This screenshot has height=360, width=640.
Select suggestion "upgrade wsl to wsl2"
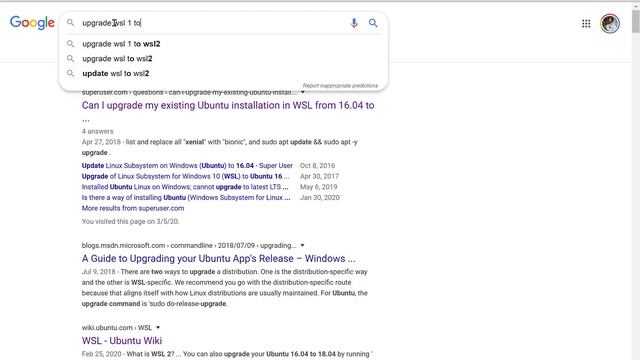coord(224,58)
